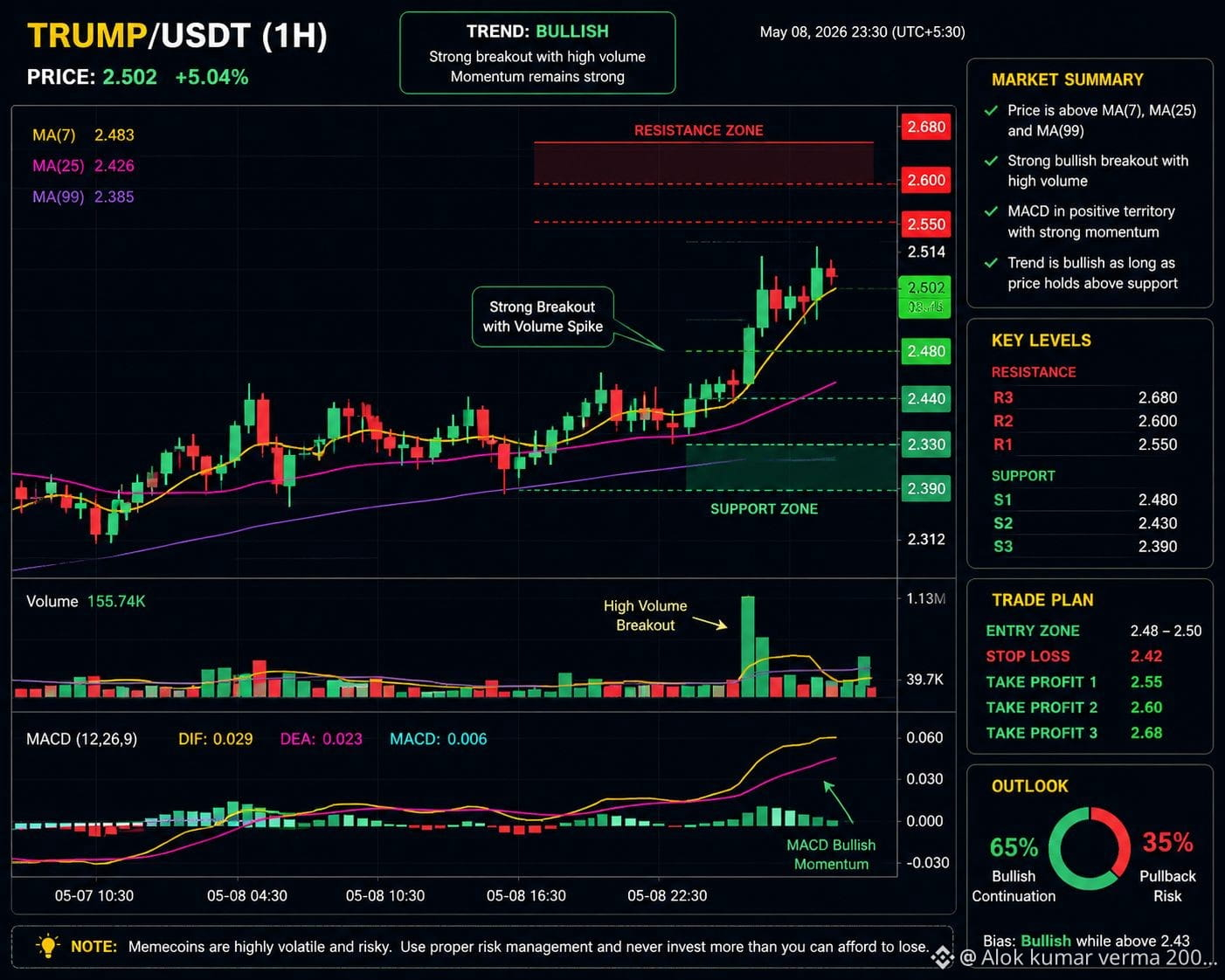Click the 39.7K volume axis label
Viewport: 1225px width, 980px height.
point(925,680)
